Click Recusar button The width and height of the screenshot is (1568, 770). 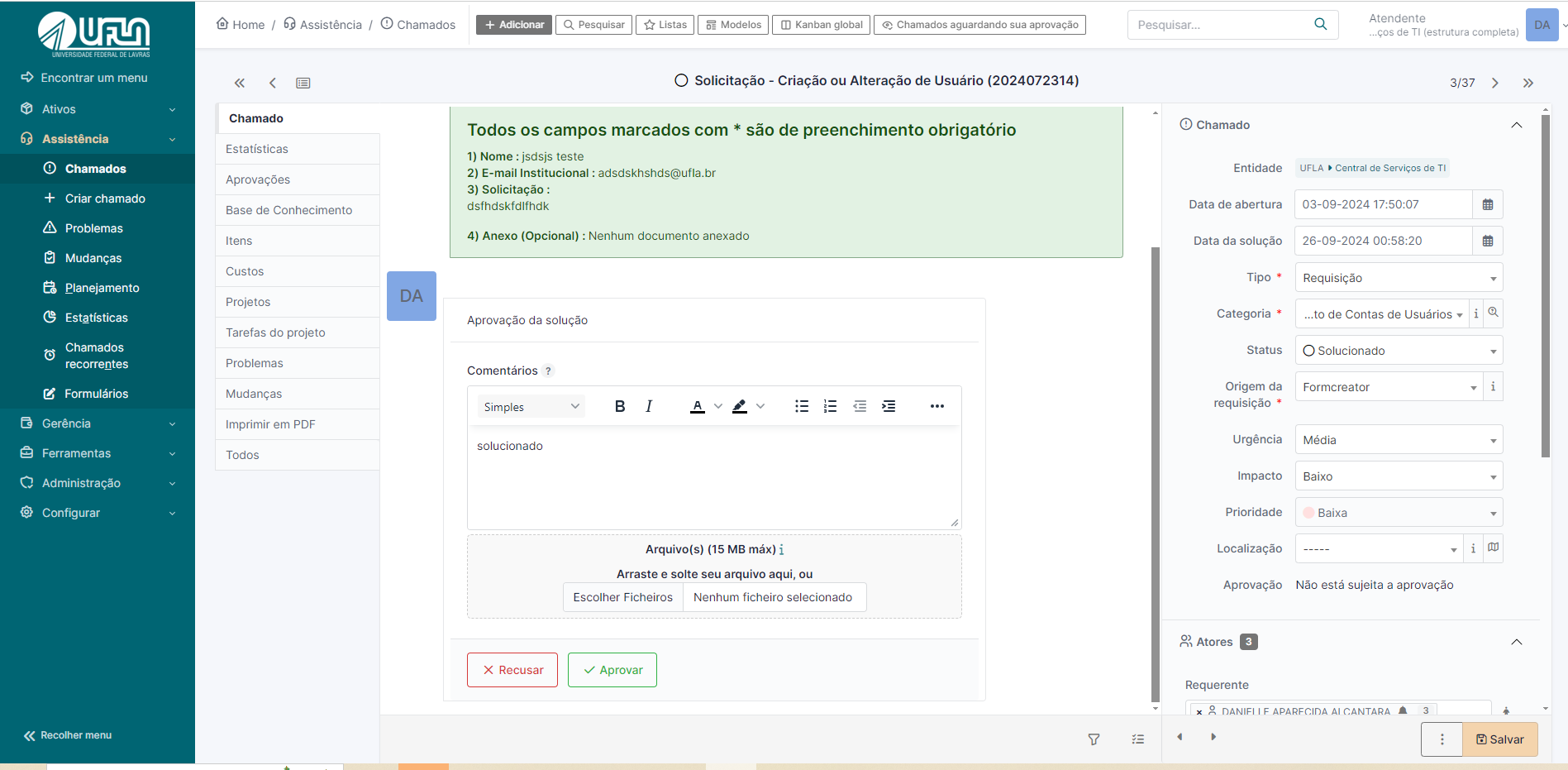point(512,670)
